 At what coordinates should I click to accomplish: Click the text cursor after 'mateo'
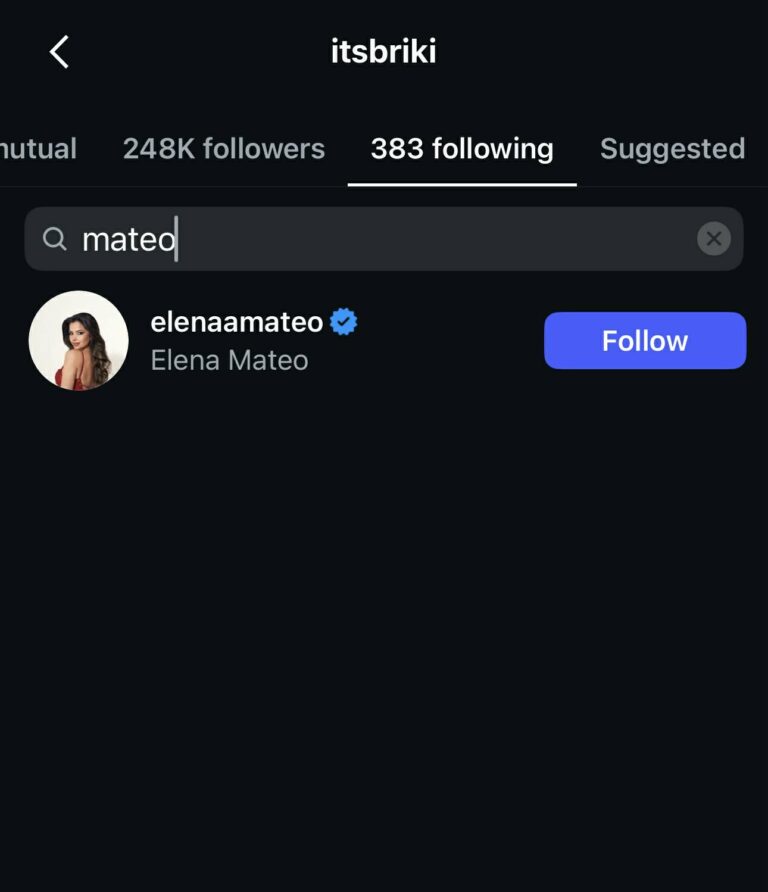point(177,239)
